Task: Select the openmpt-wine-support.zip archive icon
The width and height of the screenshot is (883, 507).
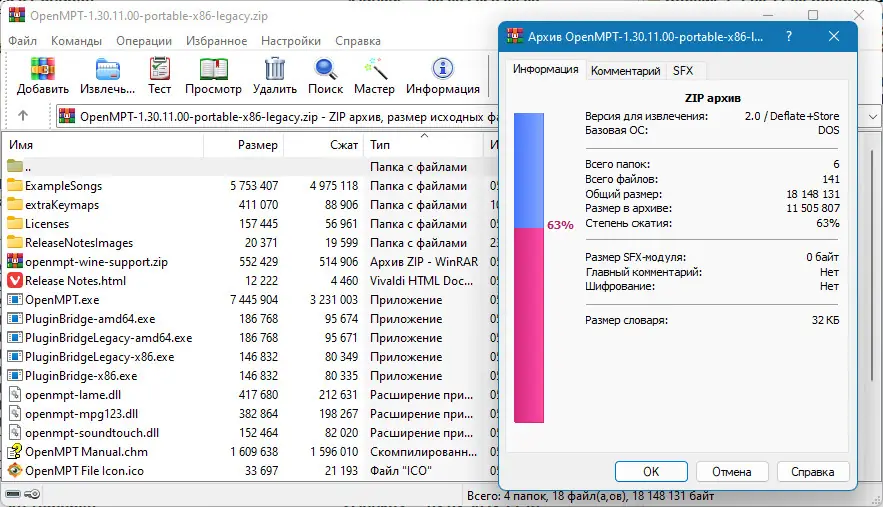Action: click(x=15, y=261)
